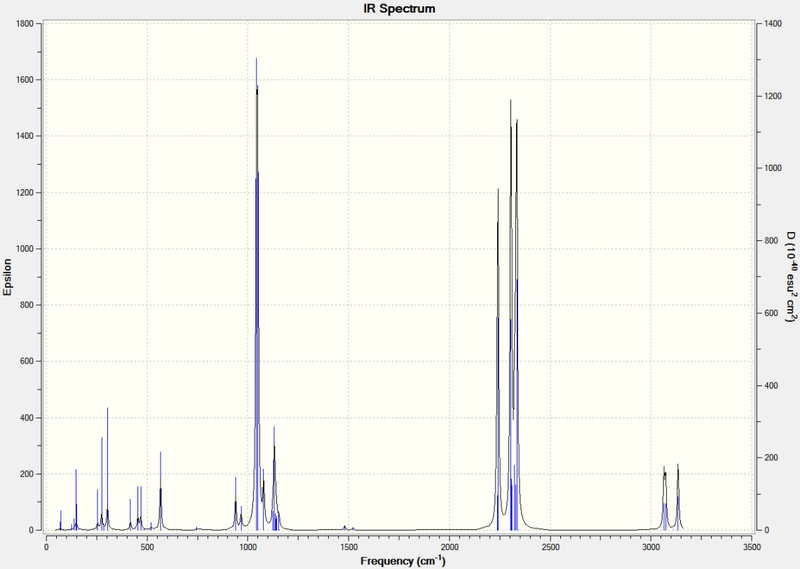The width and height of the screenshot is (800, 569).
Task: Click the 1000 tick on right D axis
Action: pos(773,168)
